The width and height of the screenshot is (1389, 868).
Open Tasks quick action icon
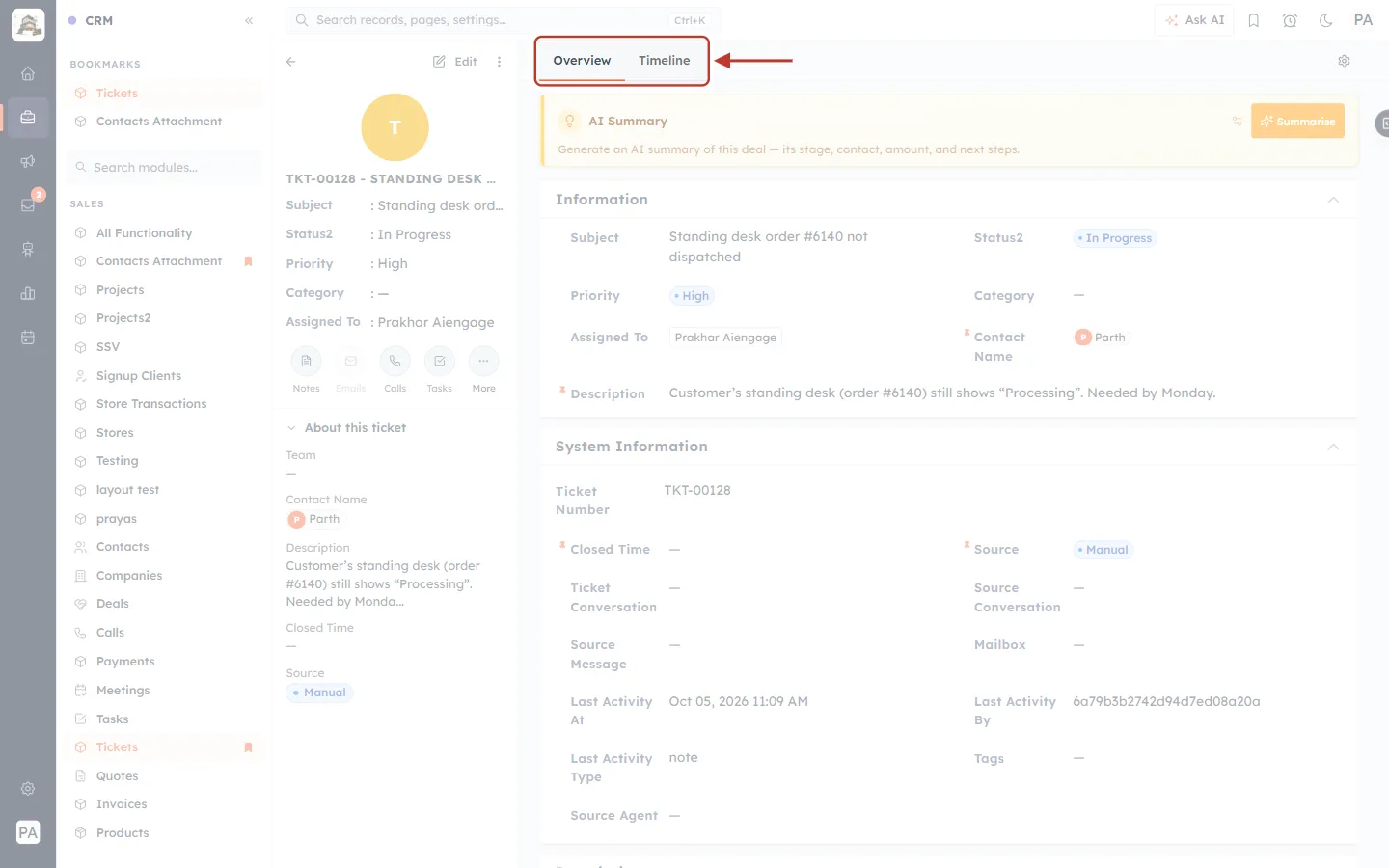click(439, 362)
